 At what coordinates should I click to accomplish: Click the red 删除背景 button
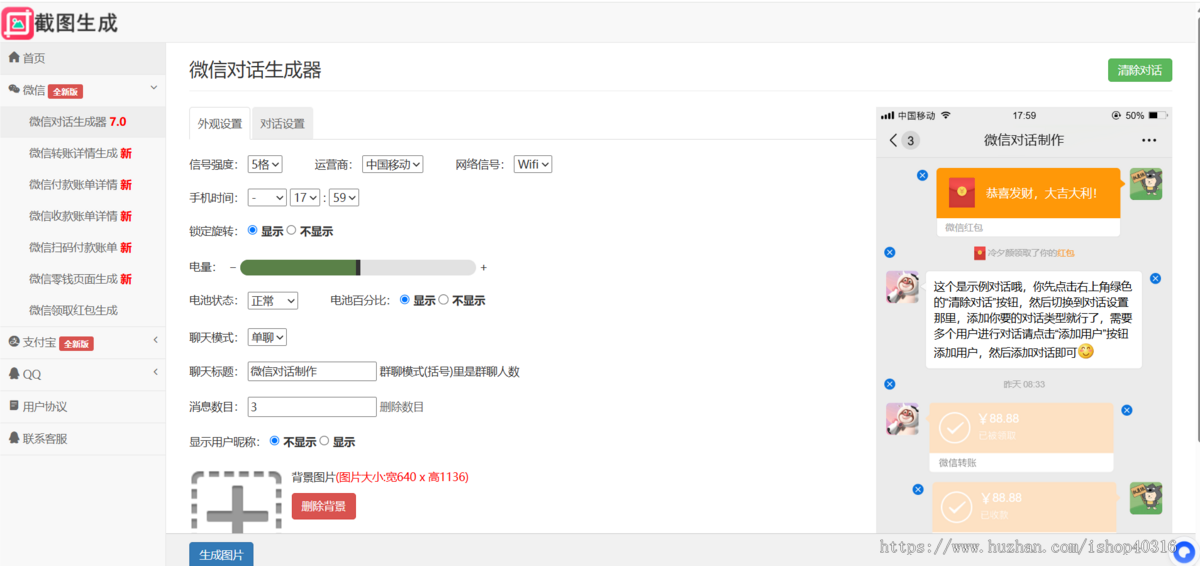(x=323, y=506)
